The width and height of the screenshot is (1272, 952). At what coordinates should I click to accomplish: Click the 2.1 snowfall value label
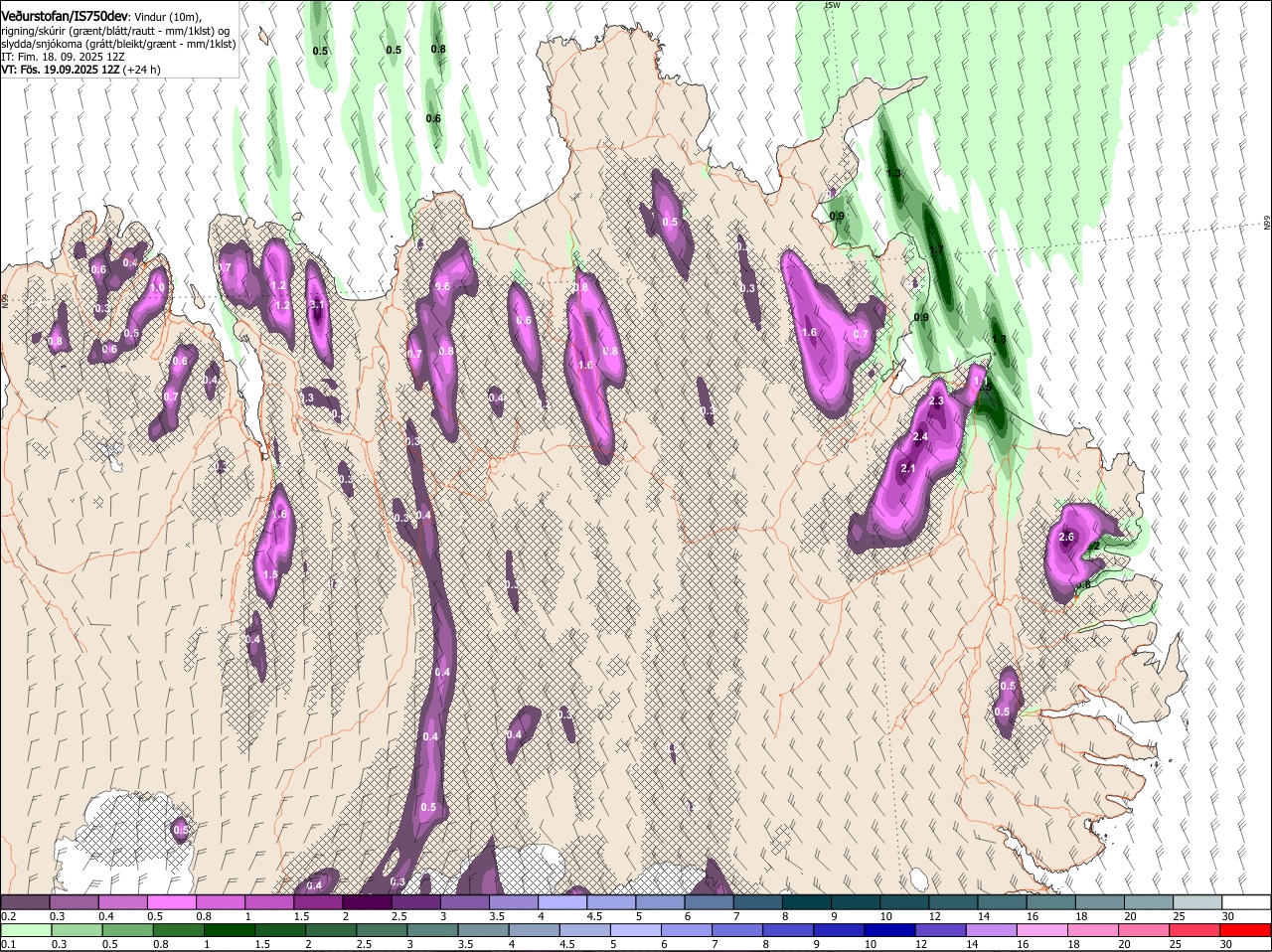[907, 468]
